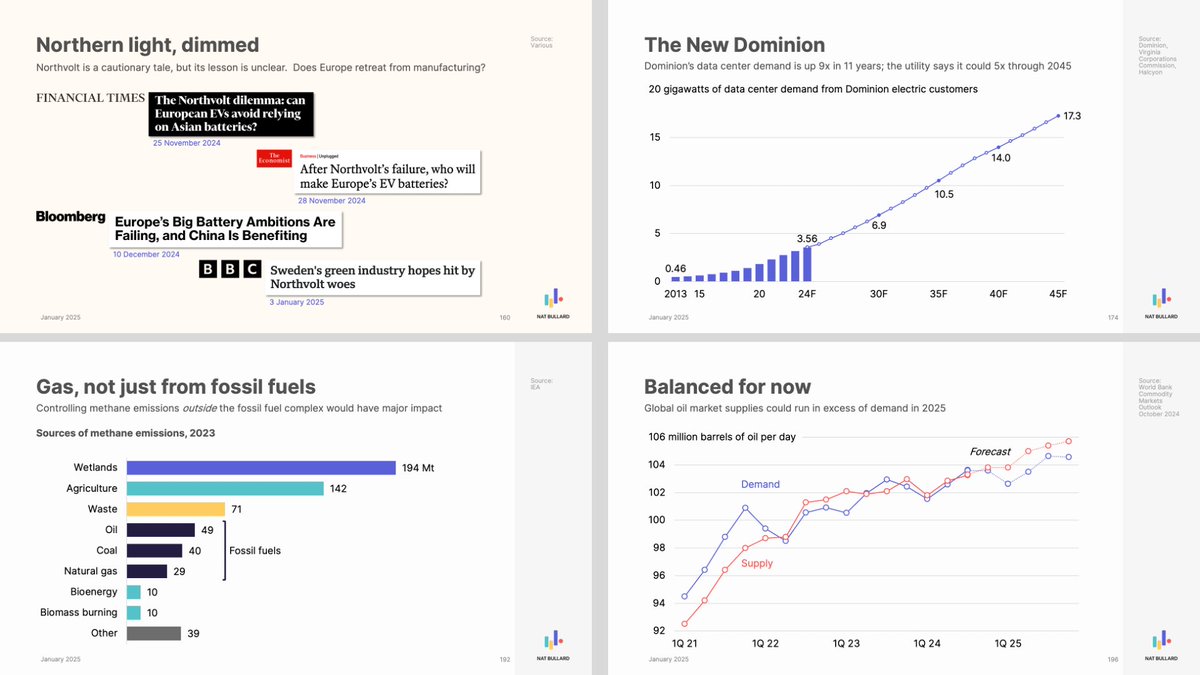Image resolution: width=1200 pixels, height=675 pixels.
Task: Click the '17.3' data label
Action: [1072, 116]
